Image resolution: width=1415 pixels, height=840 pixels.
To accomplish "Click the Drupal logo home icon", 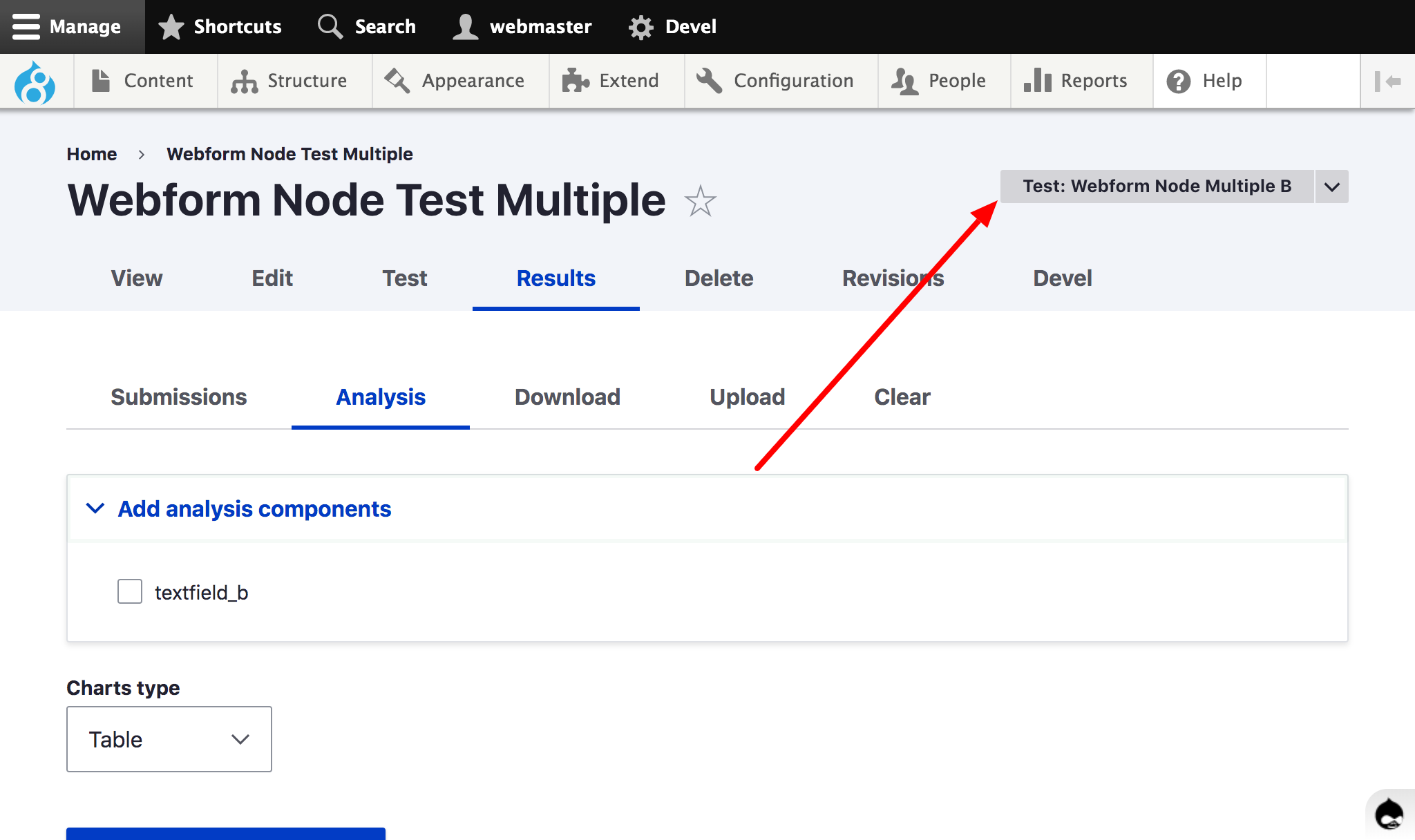I will [x=35, y=82].
